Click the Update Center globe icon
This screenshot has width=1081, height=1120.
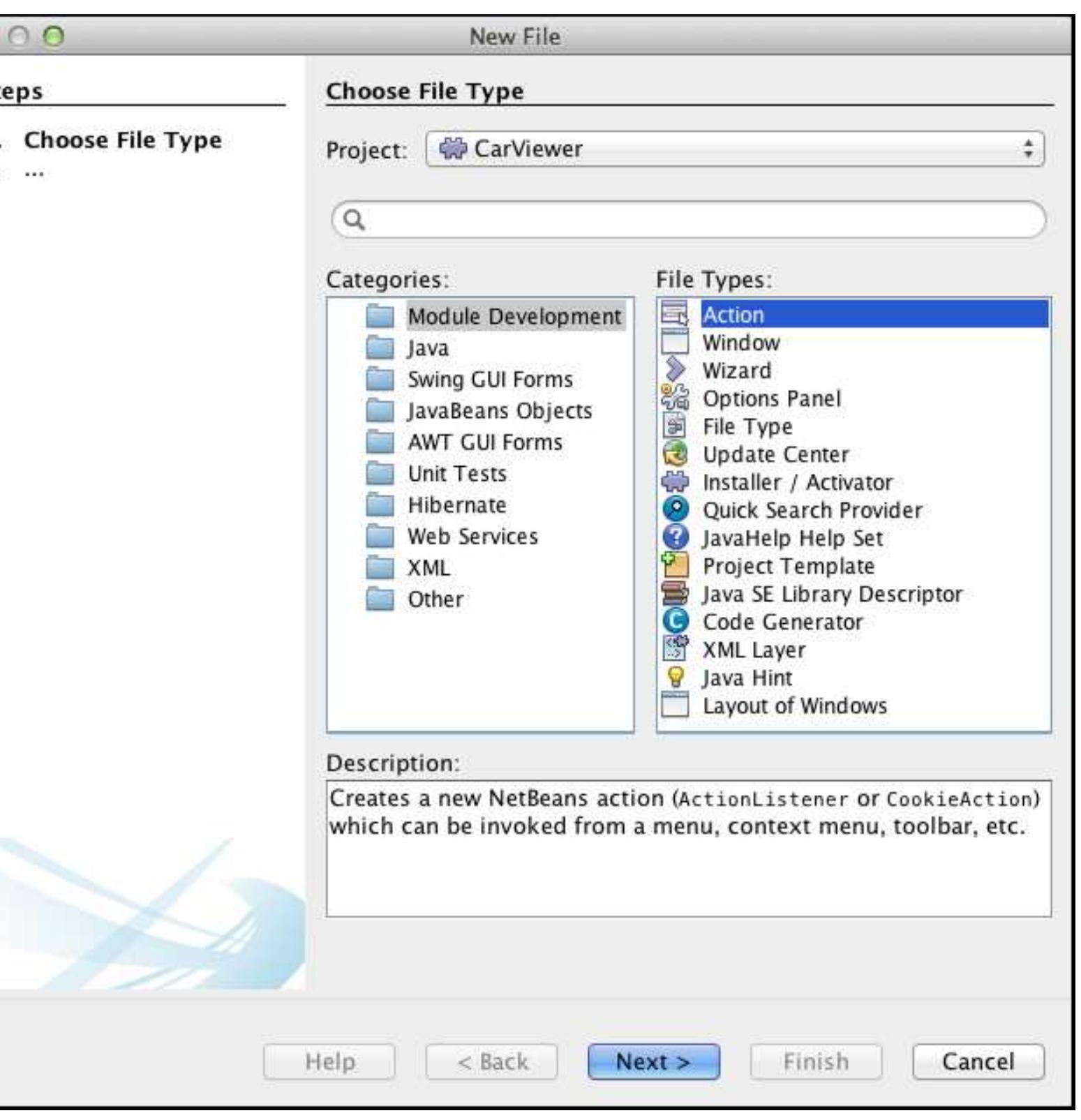pos(674,454)
